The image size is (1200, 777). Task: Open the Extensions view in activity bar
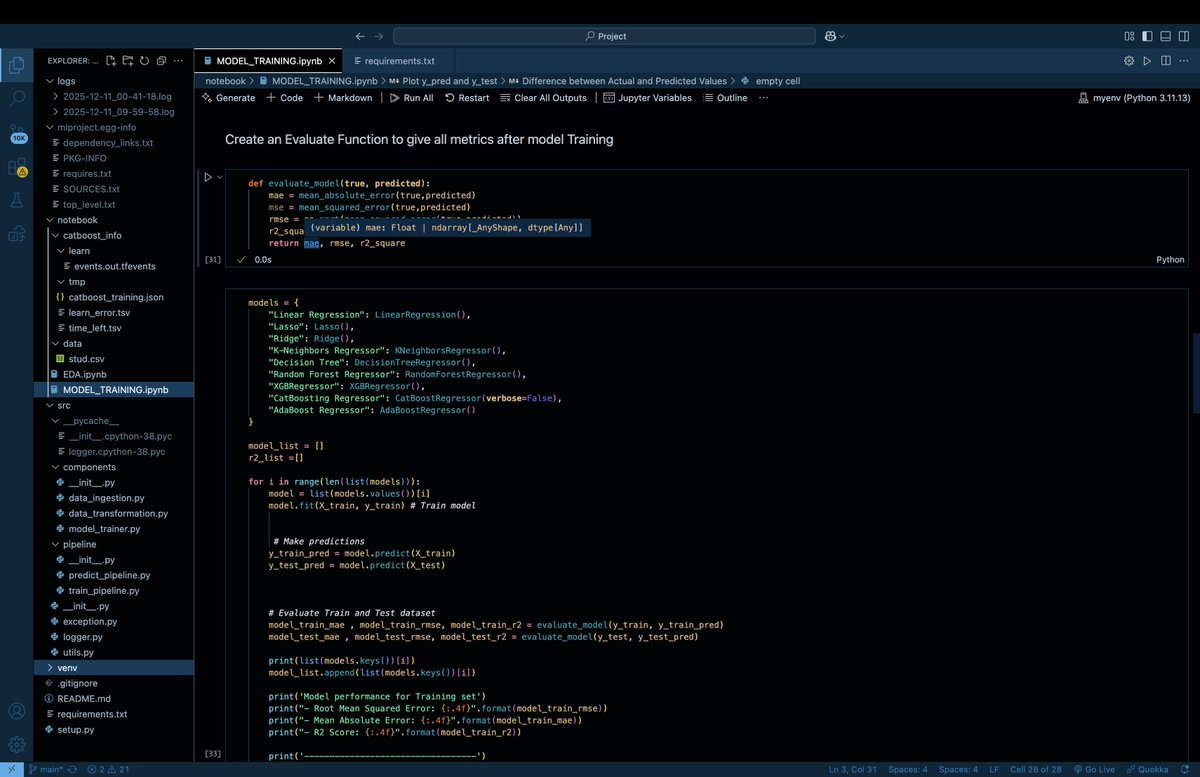click(x=17, y=167)
